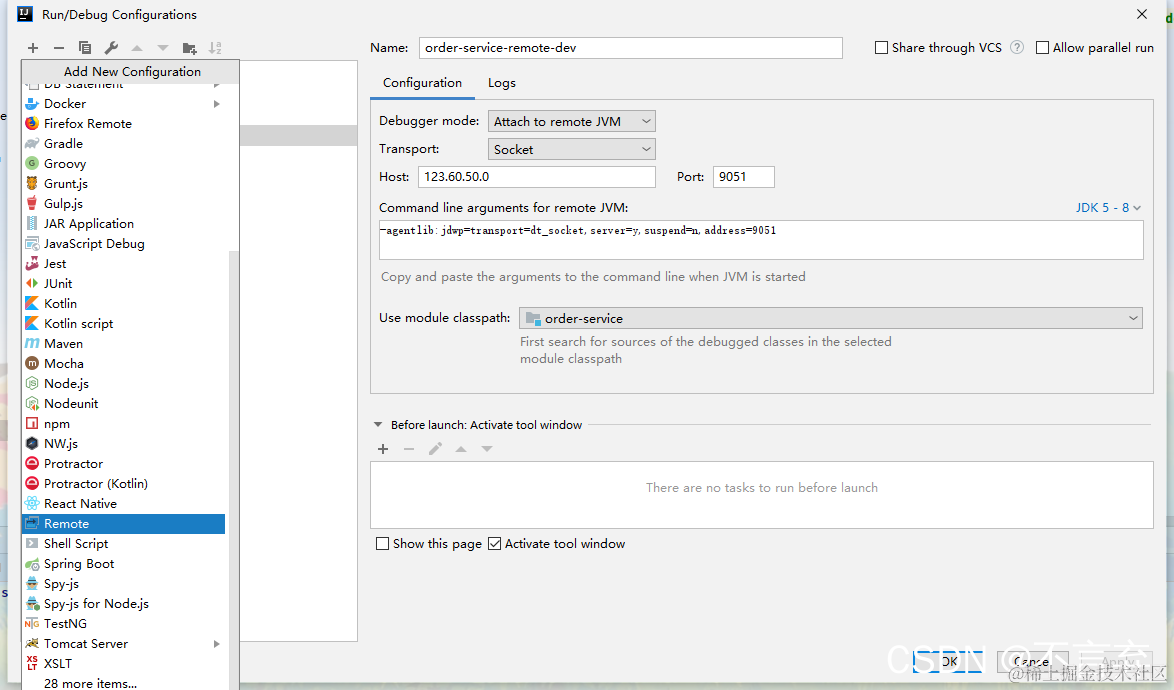Select Kotlin script entry
This screenshot has height=690, width=1174.
click(124, 323)
